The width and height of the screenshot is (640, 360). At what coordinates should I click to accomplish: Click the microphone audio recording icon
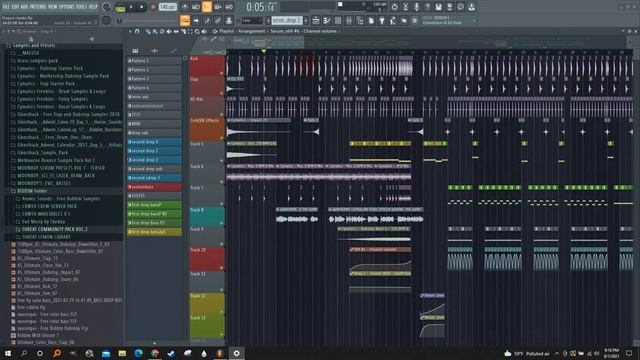point(416,7)
